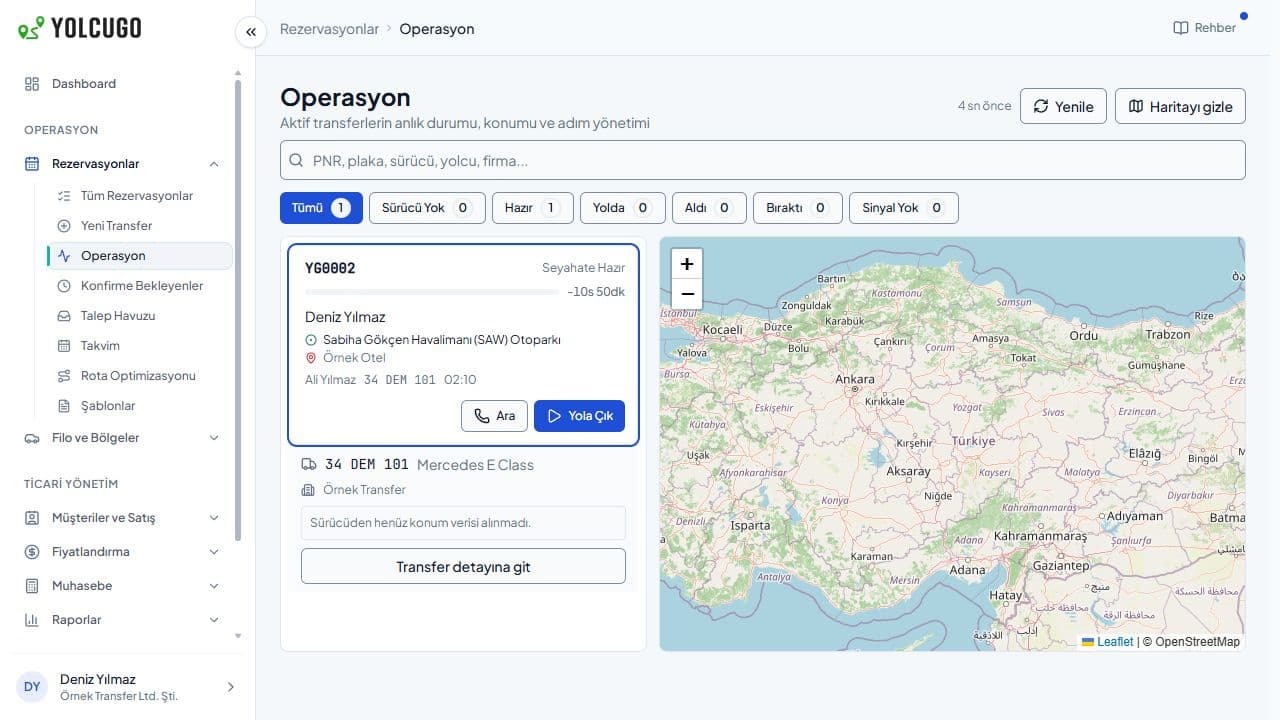Click the Konfirme Bekleyenler clock icon
Screen dimensions: 1280x720
coord(64,286)
